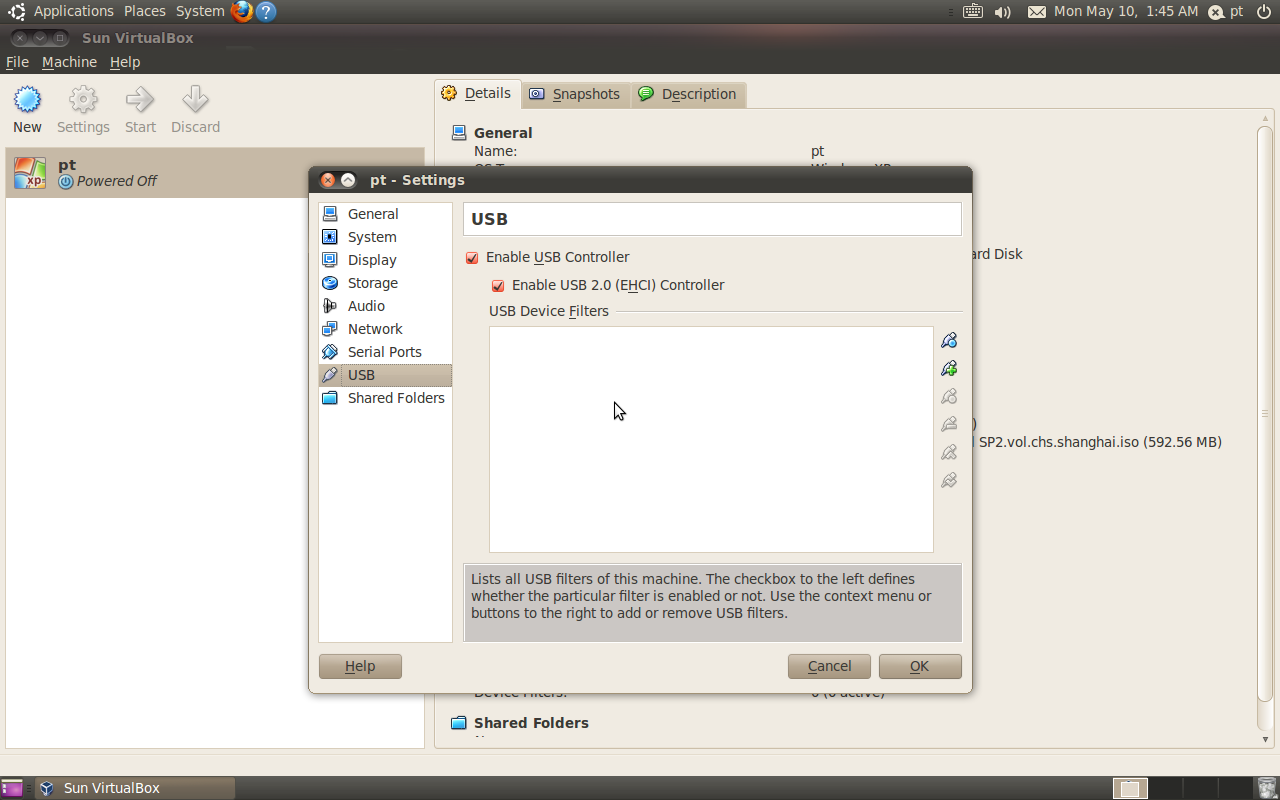Select USB settings category
Viewport: 1280px width, 800px height.
[x=385, y=375]
